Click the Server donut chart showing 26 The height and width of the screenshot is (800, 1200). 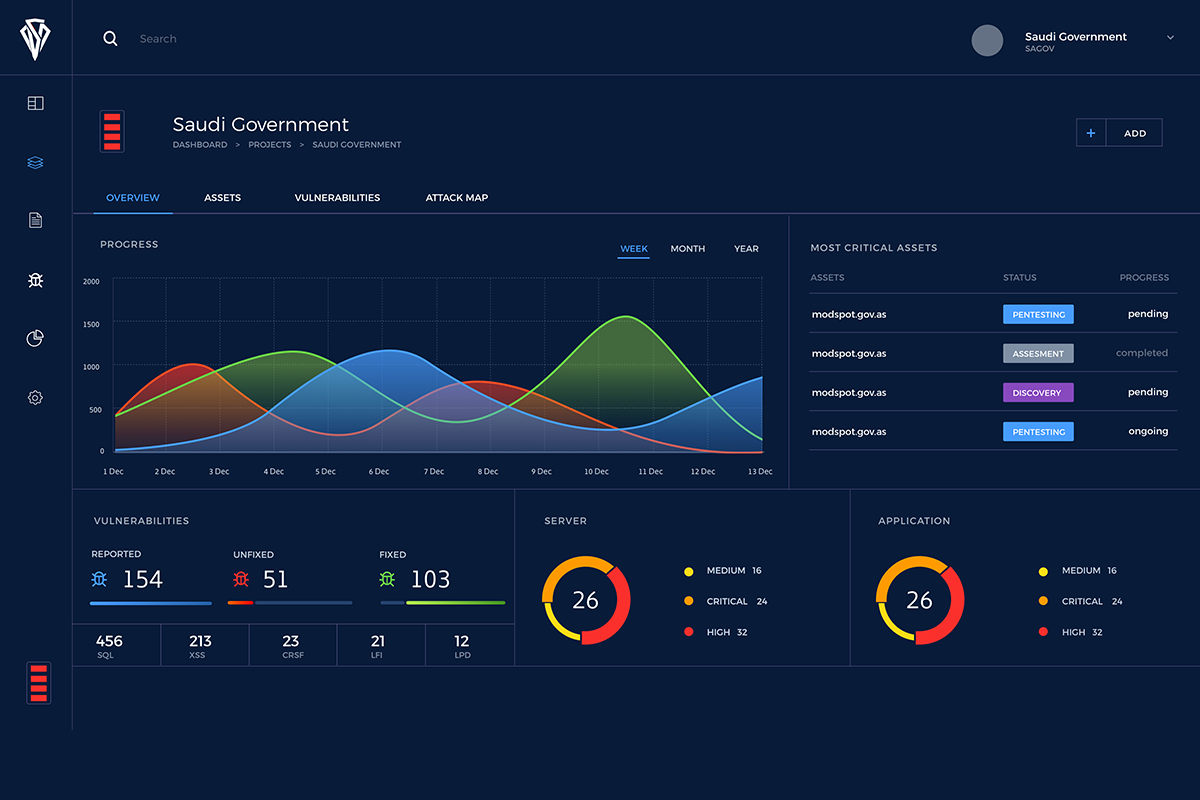586,600
